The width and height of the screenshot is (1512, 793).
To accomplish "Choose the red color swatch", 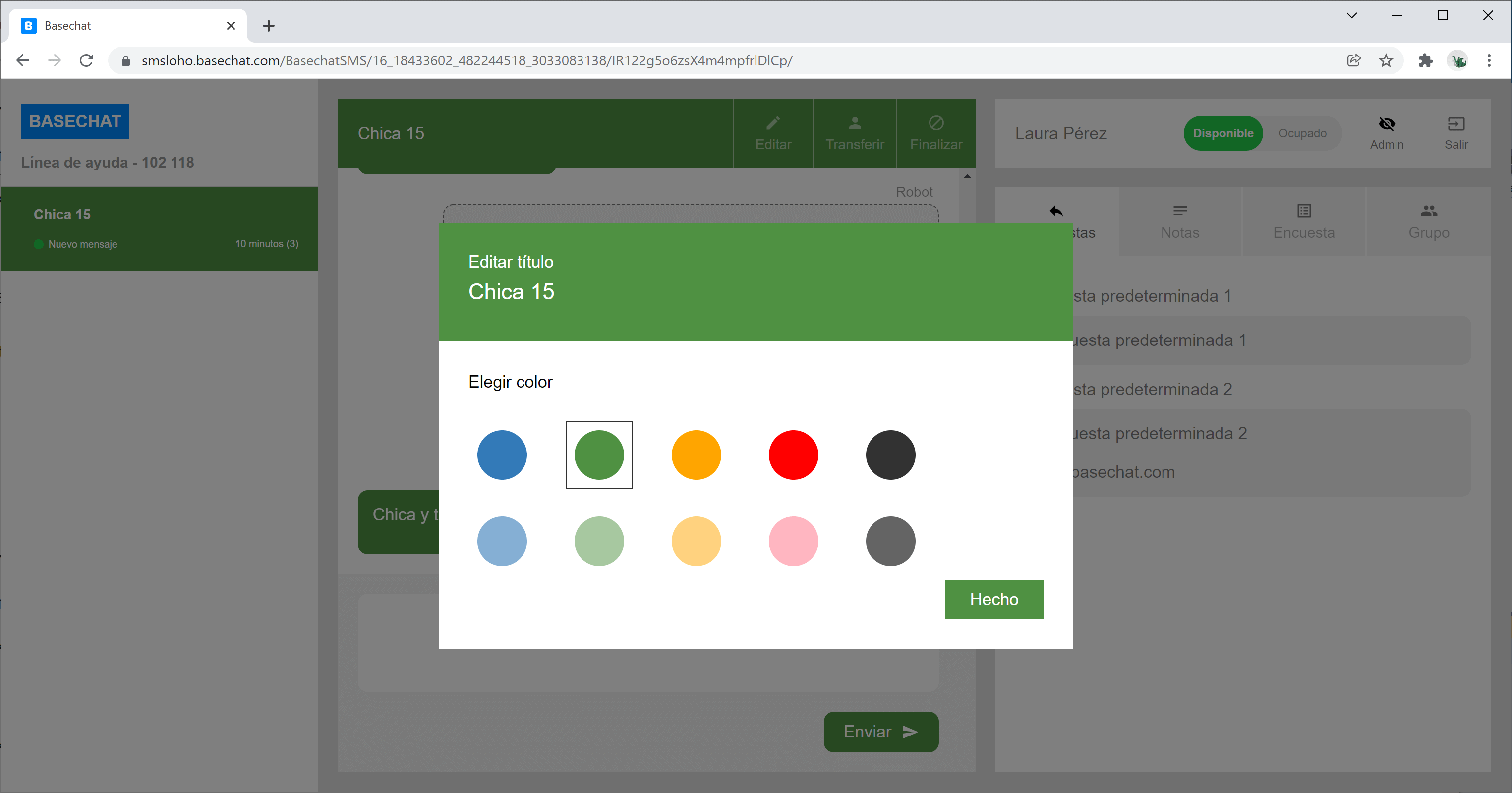I will tap(793, 455).
